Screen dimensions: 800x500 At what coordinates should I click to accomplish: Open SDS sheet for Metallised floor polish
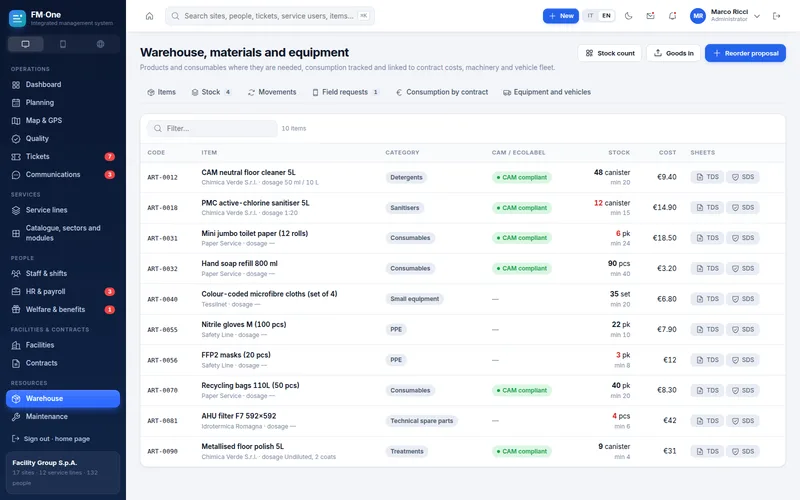point(743,452)
